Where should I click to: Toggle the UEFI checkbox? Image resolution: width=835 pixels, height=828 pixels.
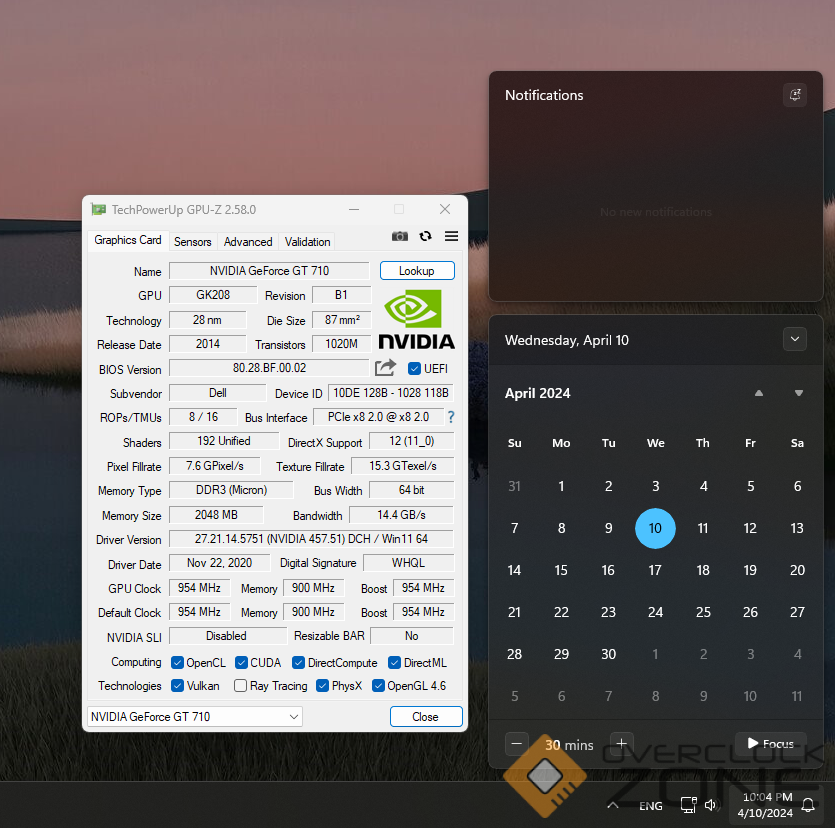click(x=414, y=368)
